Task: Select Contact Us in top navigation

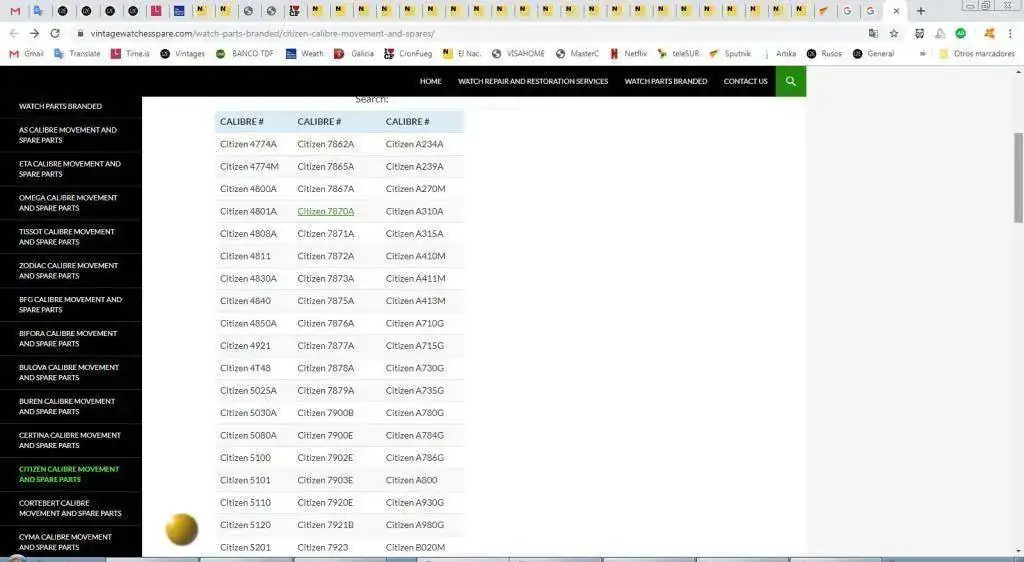Action: 745,81
